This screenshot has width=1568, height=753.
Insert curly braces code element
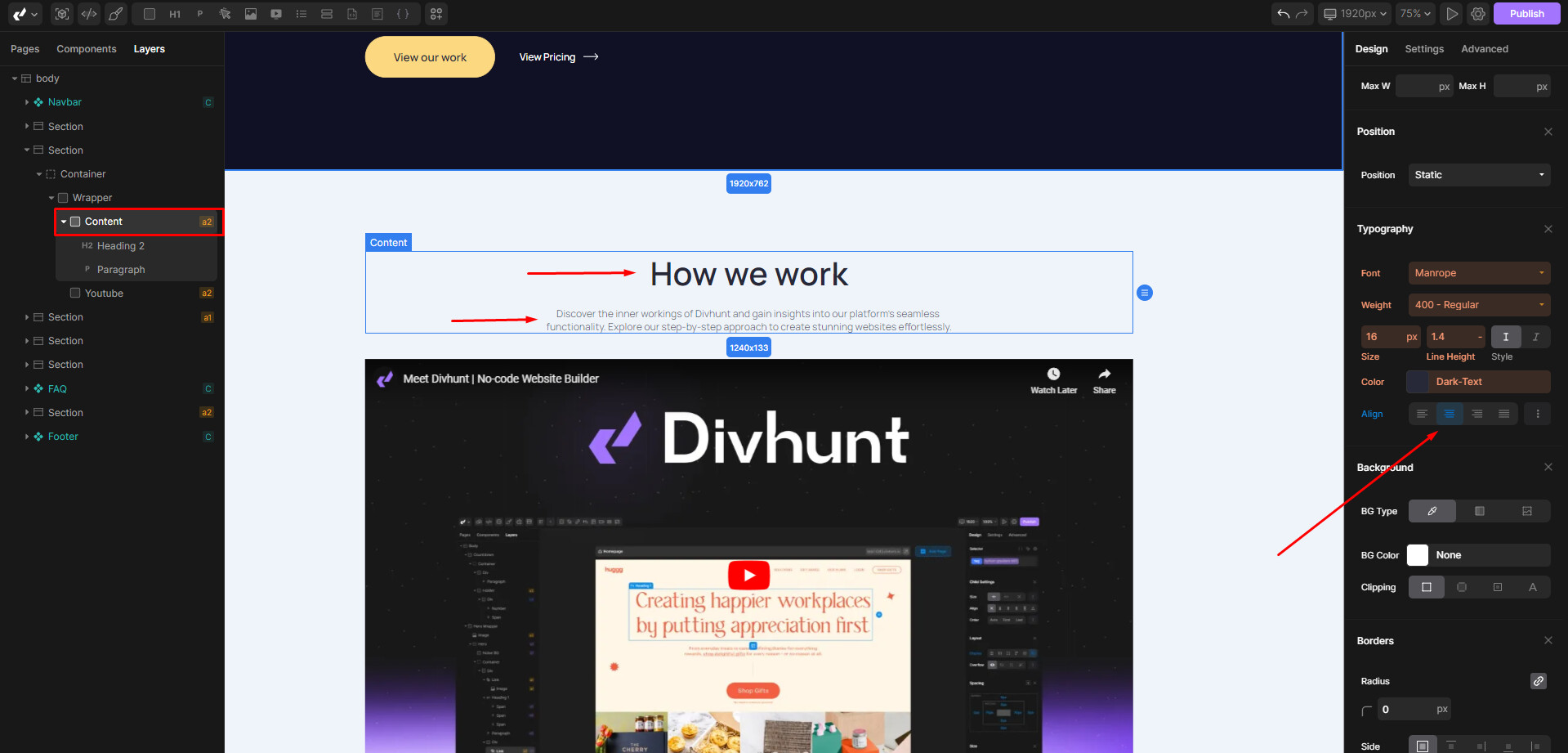[x=403, y=14]
